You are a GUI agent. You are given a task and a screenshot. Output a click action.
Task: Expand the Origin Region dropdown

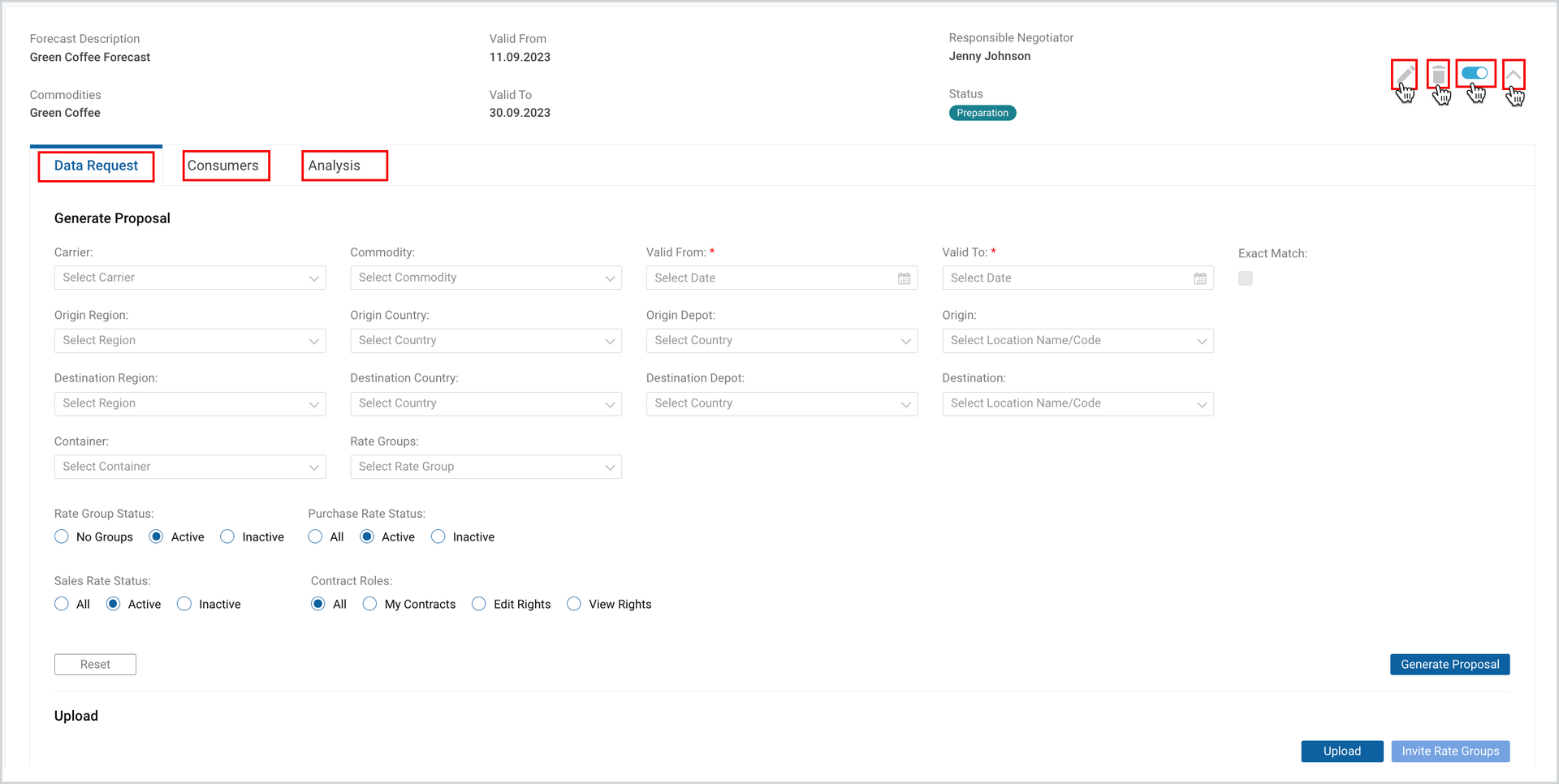point(190,341)
